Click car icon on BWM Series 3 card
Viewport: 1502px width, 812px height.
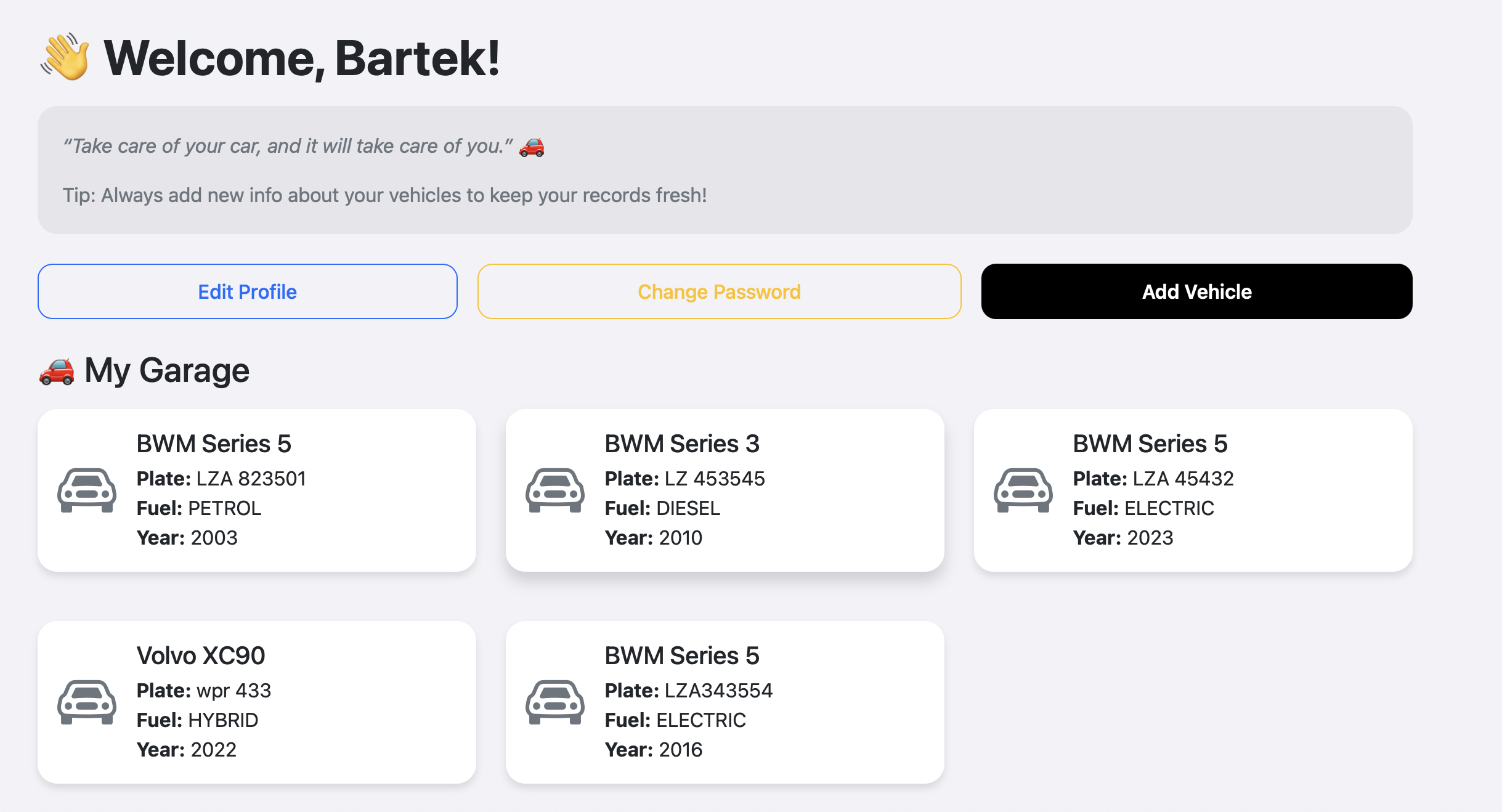(x=555, y=490)
